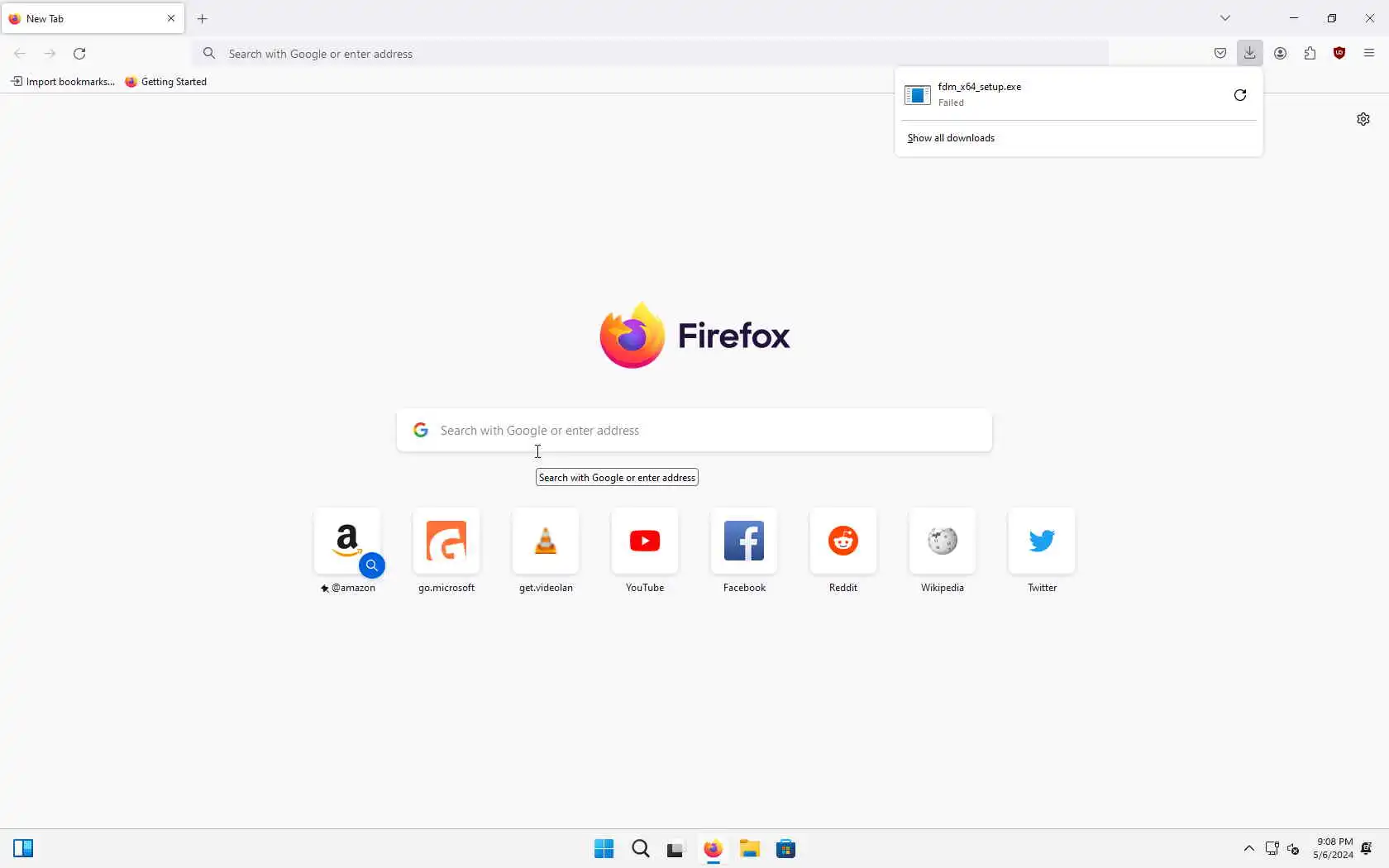Open Microsoft Store from taskbar
1389x868 pixels.
click(786, 849)
